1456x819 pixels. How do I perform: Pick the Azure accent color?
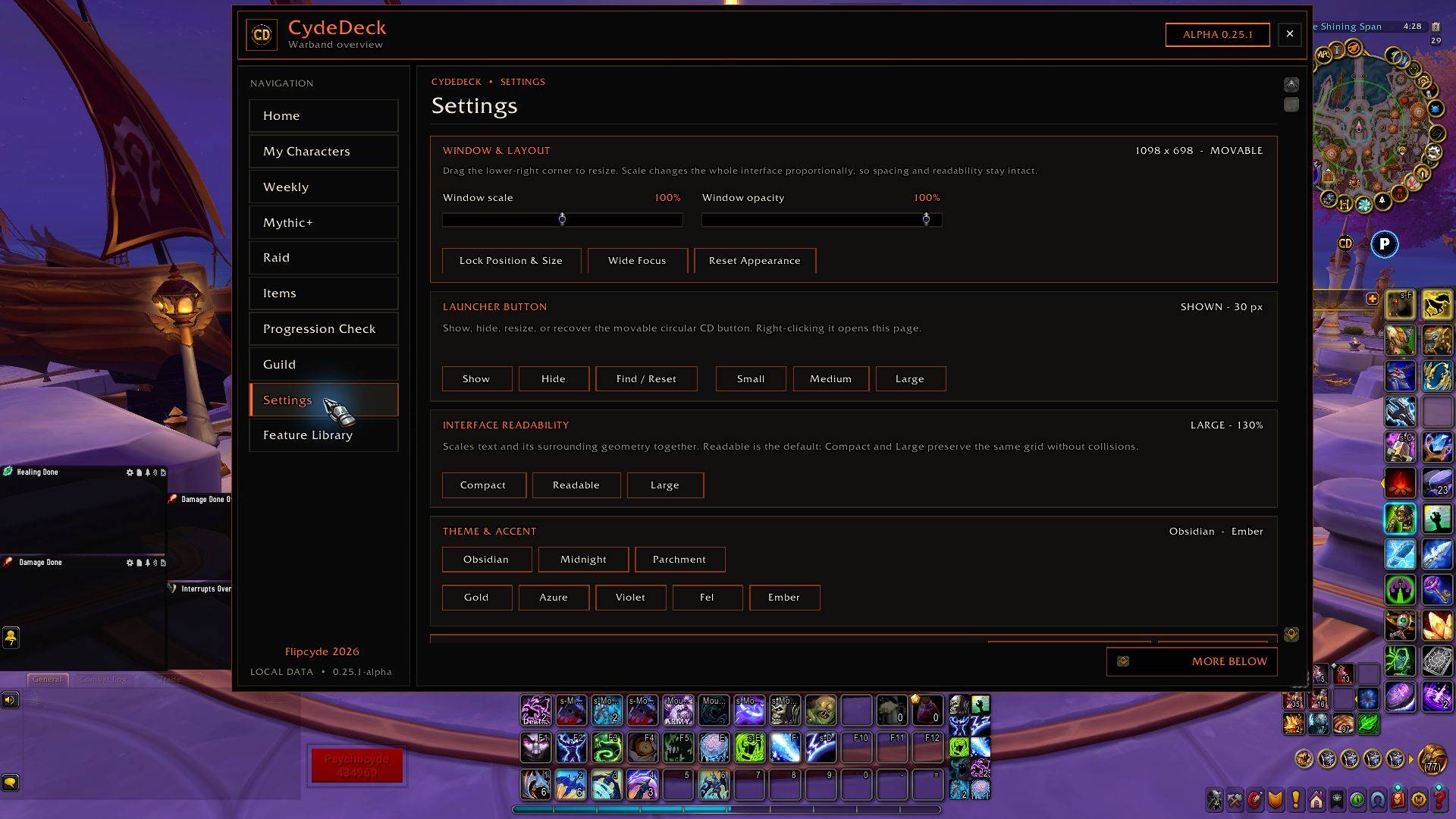pyautogui.click(x=554, y=598)
